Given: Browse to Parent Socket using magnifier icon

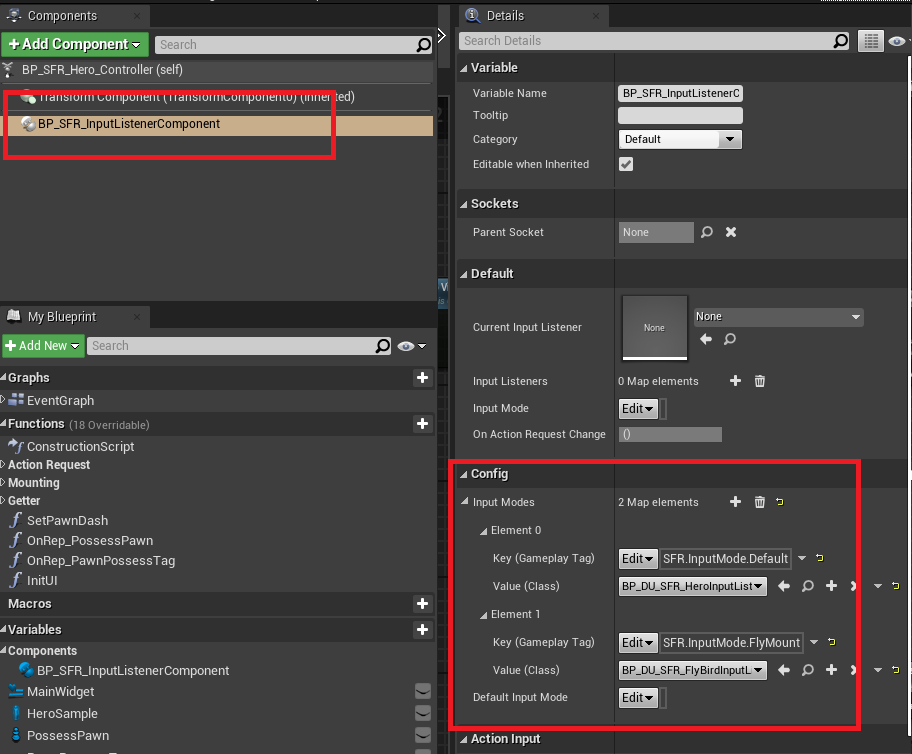Looking at the screenshot, I should pyautogui.click(x=707, y=232).
